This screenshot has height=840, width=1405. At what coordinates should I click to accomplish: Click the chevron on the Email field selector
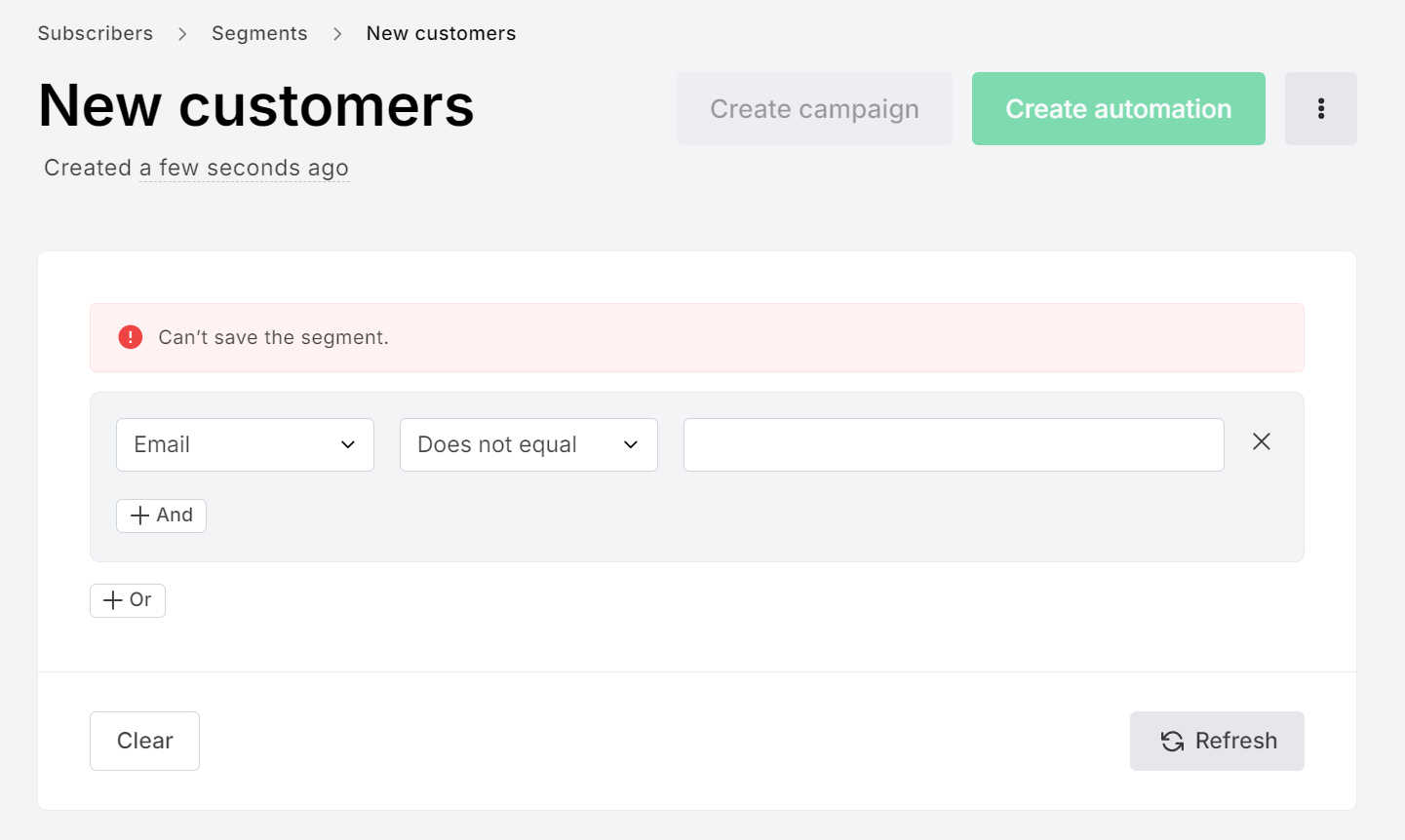[x=348, y=444]
